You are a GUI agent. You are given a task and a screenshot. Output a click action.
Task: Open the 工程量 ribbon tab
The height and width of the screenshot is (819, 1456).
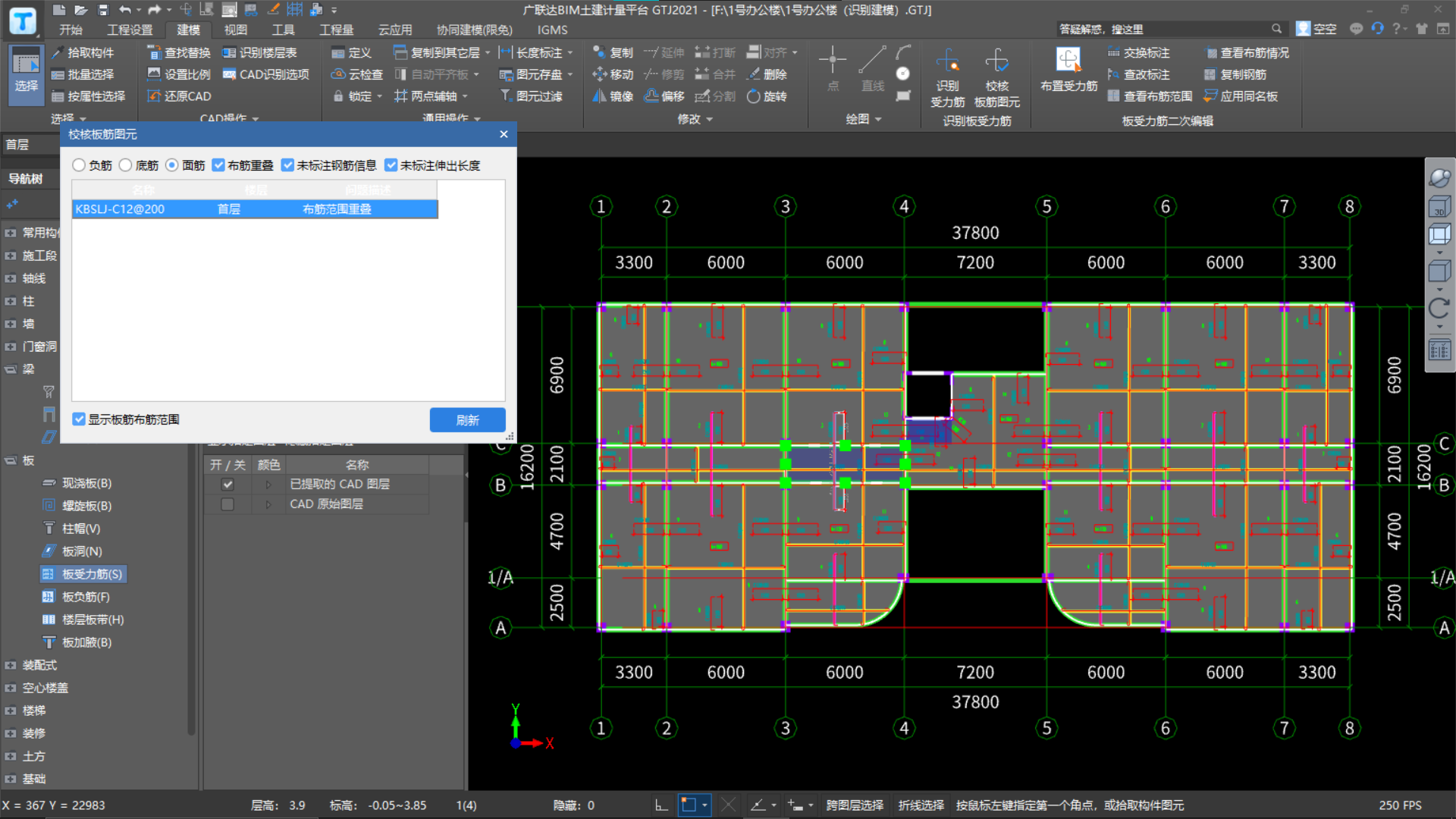click(337, 30)
